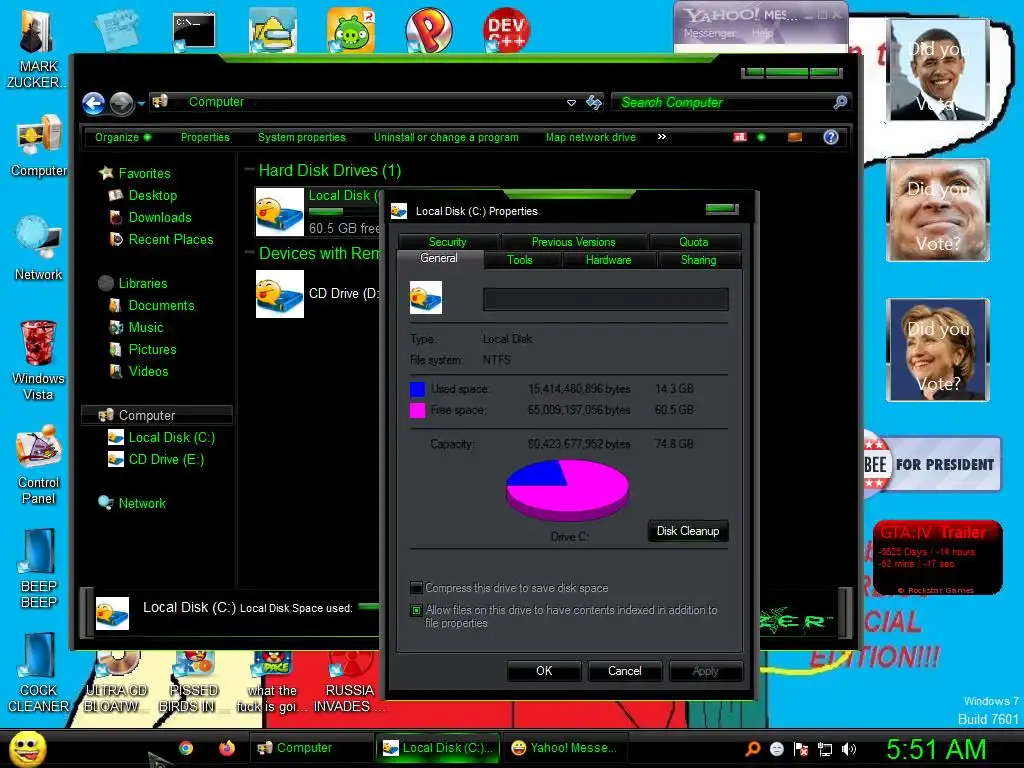Click the Obama Did you Vote gadget
The width and height of the screenshot is (1024, 768).
[938, 70]
